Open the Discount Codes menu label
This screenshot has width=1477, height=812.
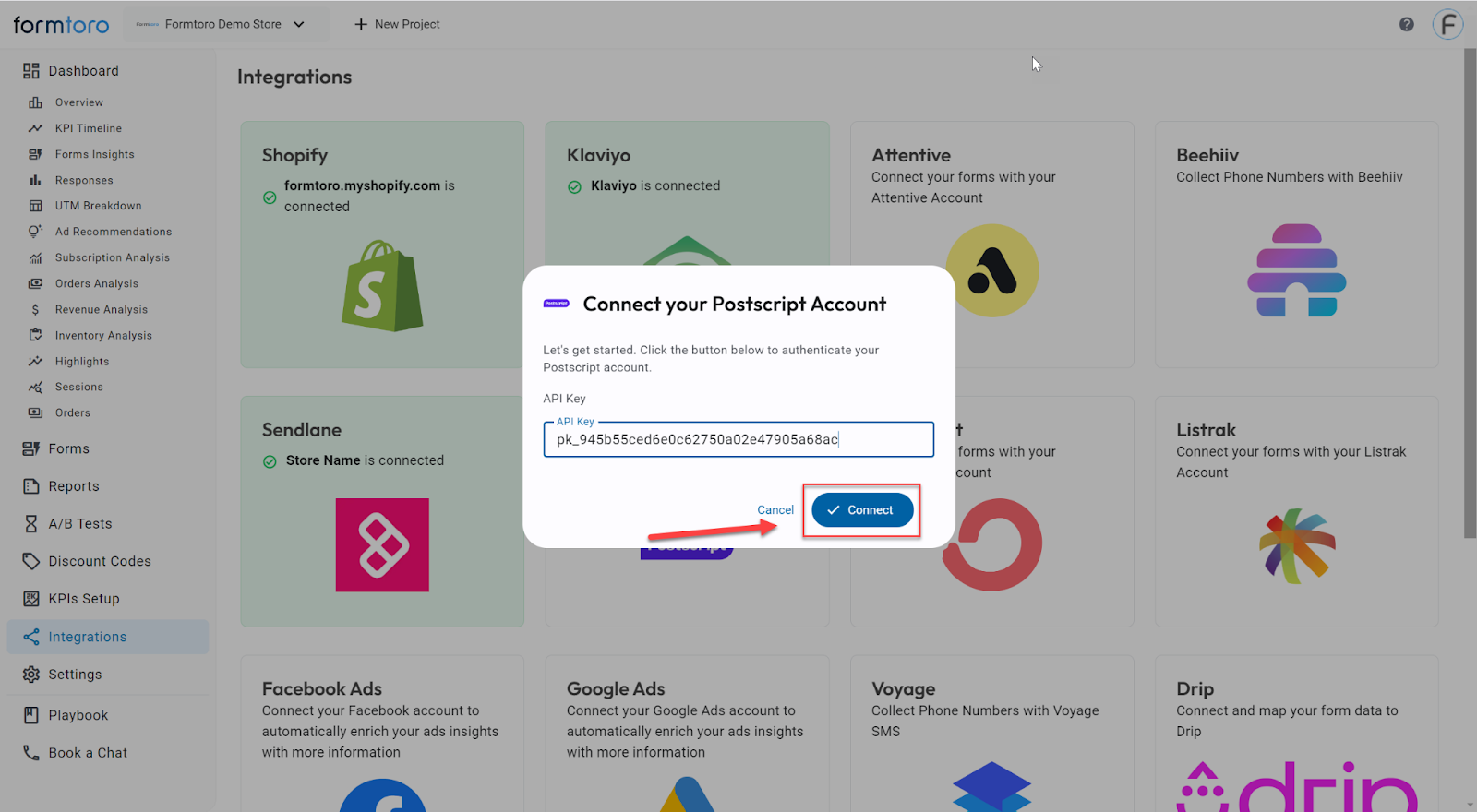click(x=100, y=561)
